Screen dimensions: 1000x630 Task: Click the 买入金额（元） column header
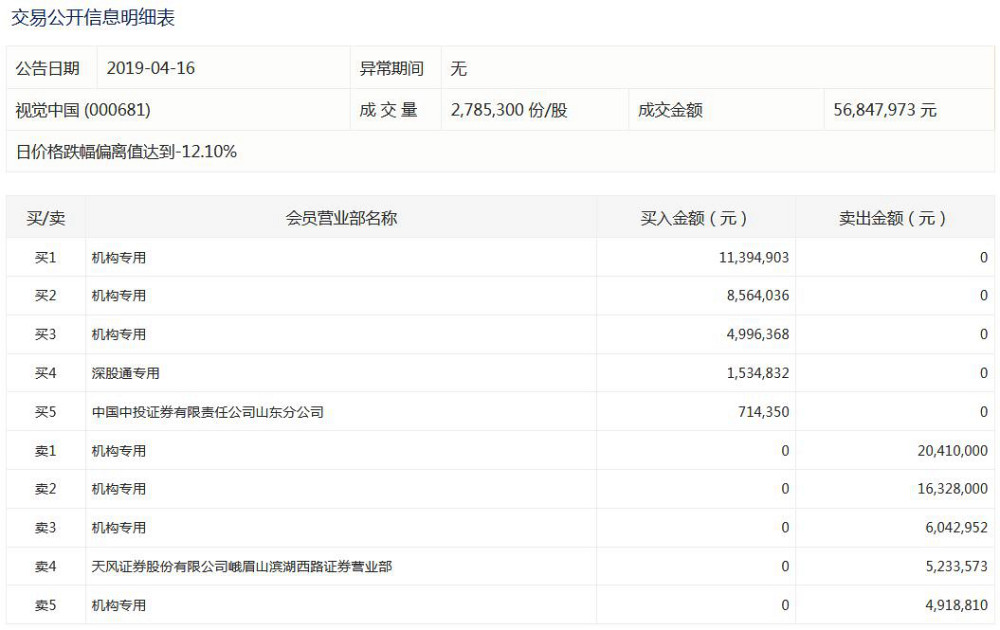(x=694, y=218)
